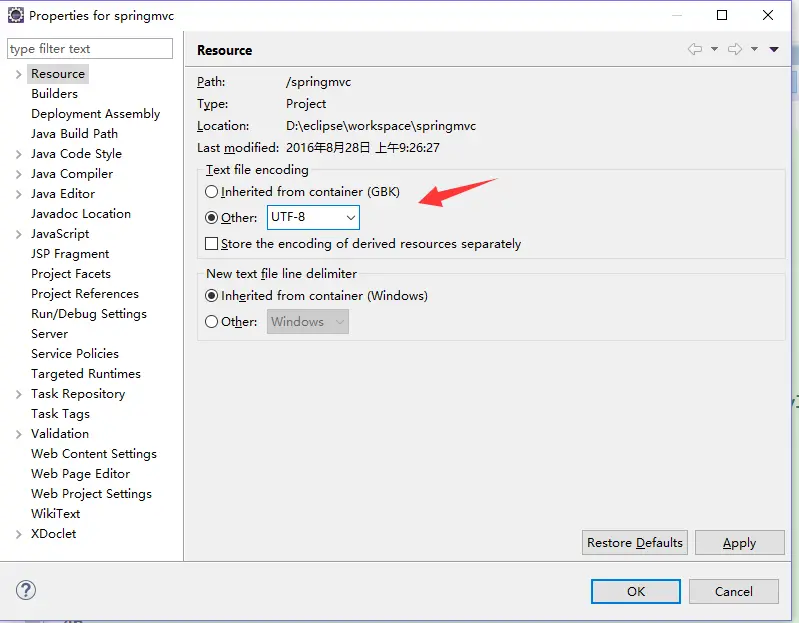Open the view menu triangle in header
Screen dimensions: 799x623
[x=774, y=49]
